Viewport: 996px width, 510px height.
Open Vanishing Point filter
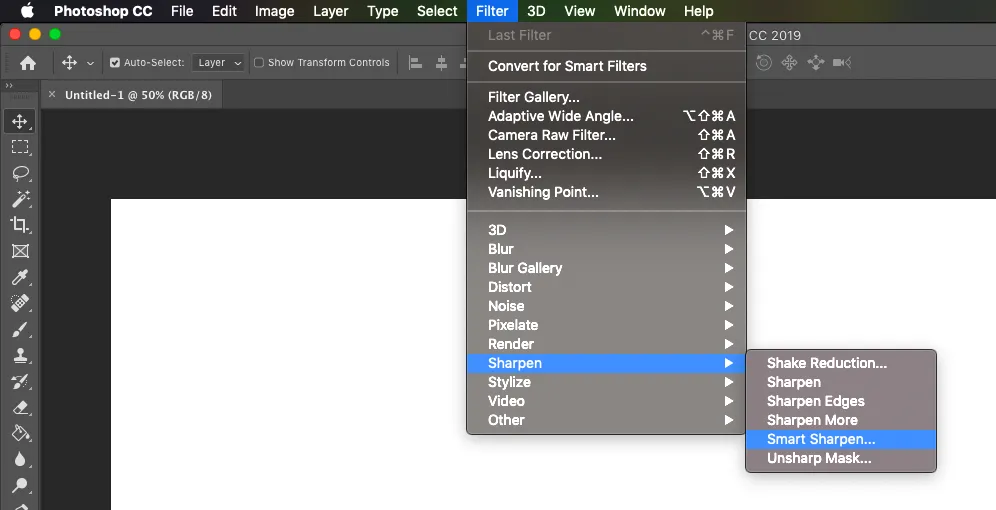606,192
